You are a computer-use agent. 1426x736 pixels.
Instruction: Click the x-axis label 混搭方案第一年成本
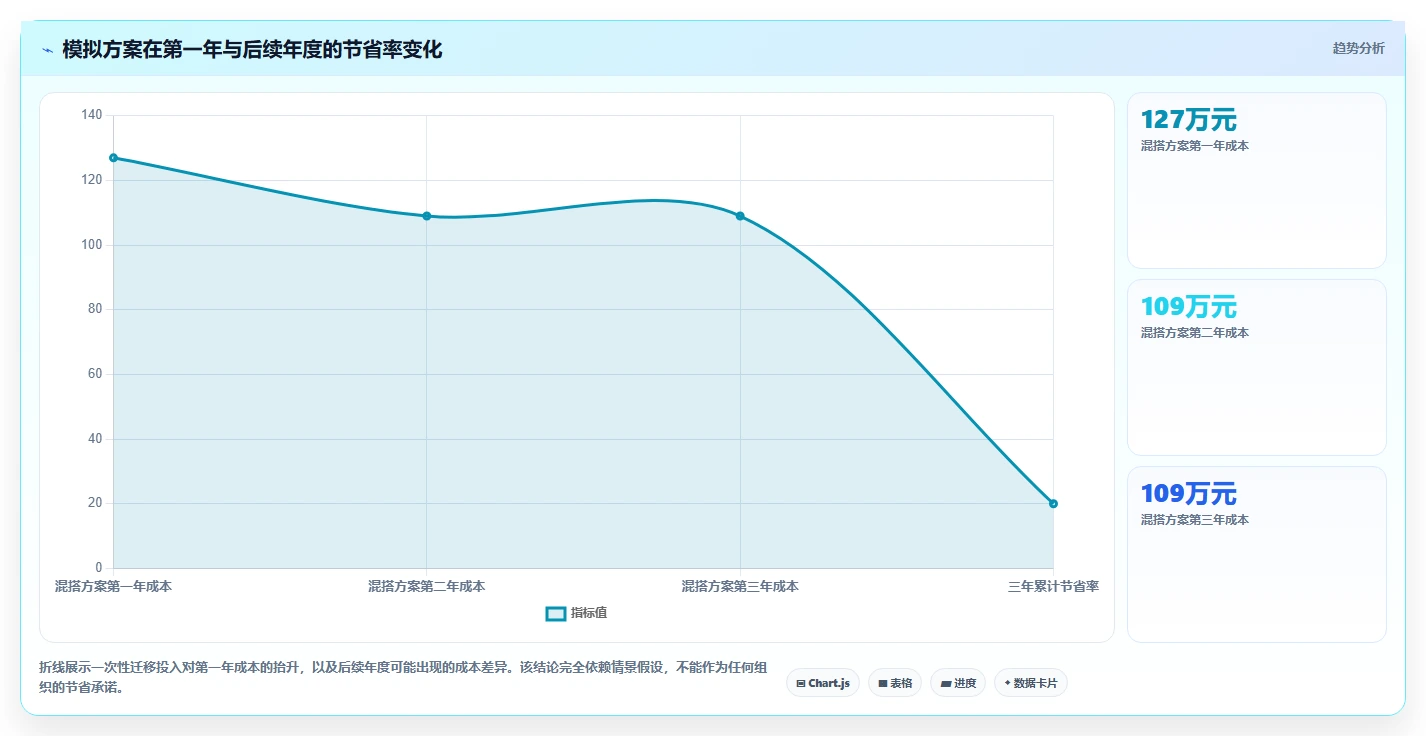pyautogui.click(x=113, y=586)
